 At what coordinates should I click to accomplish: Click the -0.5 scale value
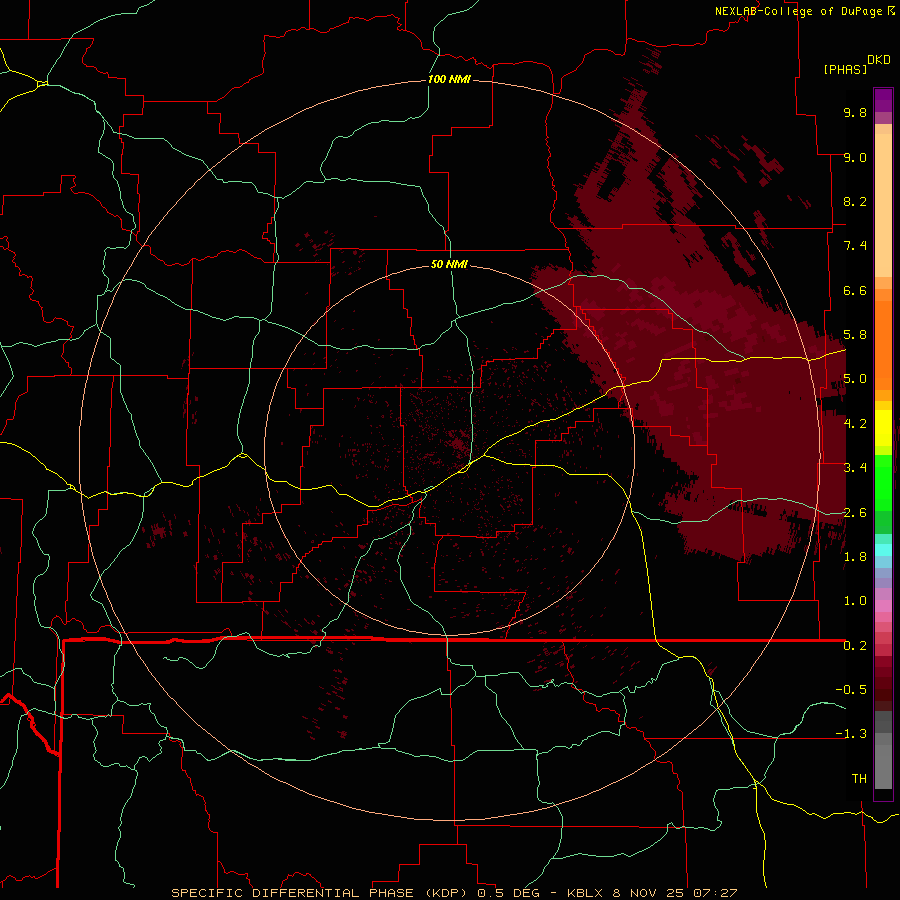[x=851, y=690]
